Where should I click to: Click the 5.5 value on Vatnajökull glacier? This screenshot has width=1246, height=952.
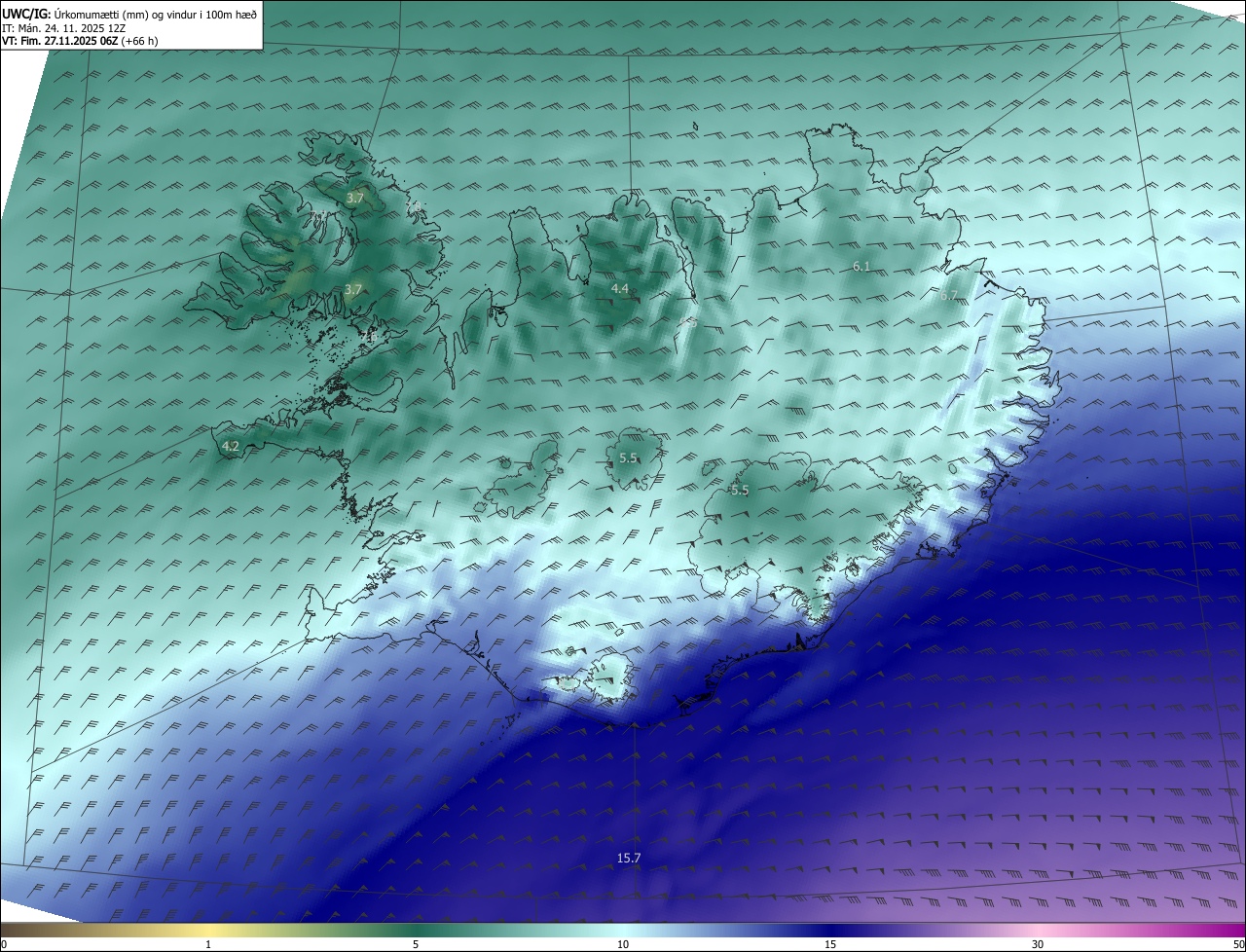click(740, 490)
